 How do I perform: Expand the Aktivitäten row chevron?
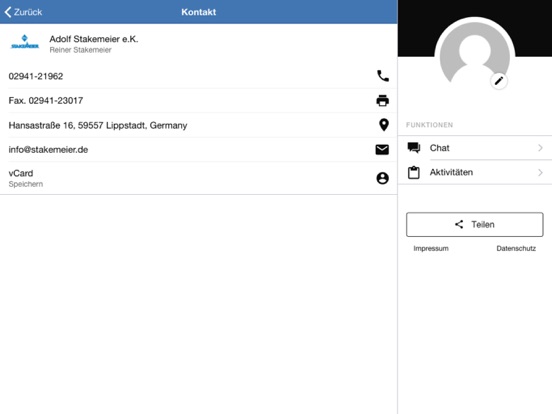tap(540, 172)
